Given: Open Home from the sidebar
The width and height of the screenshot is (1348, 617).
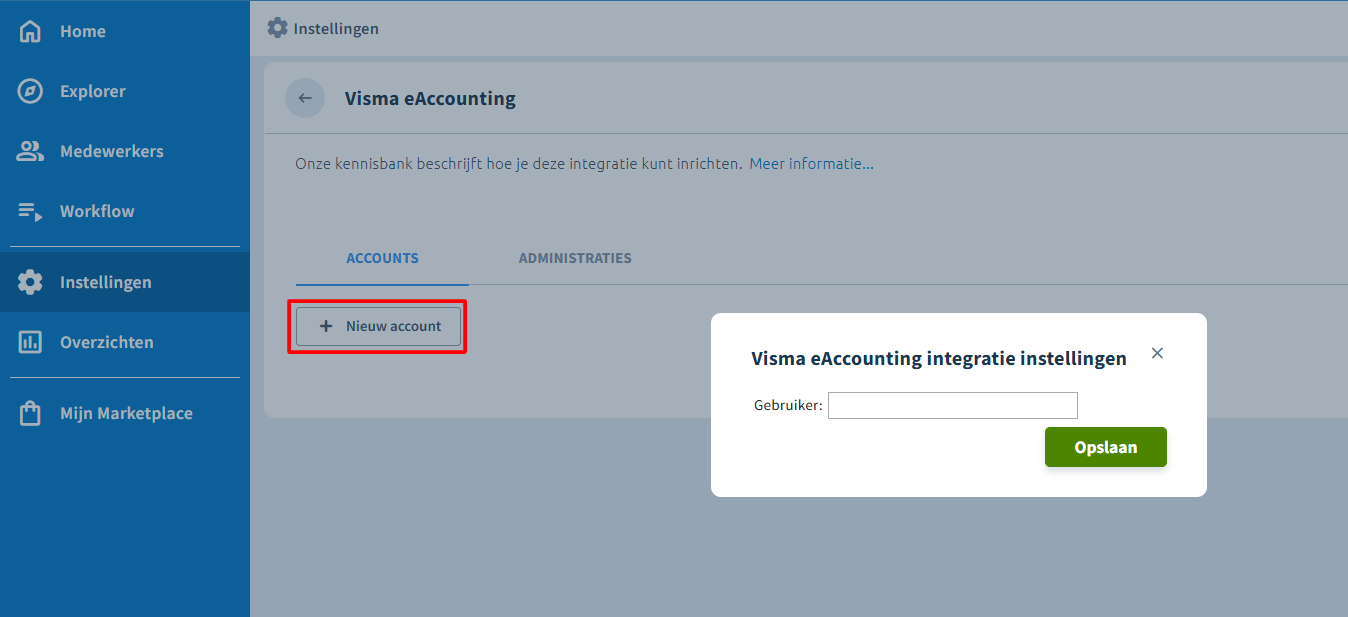Looking at the screenshot, I should coord(125,31).
